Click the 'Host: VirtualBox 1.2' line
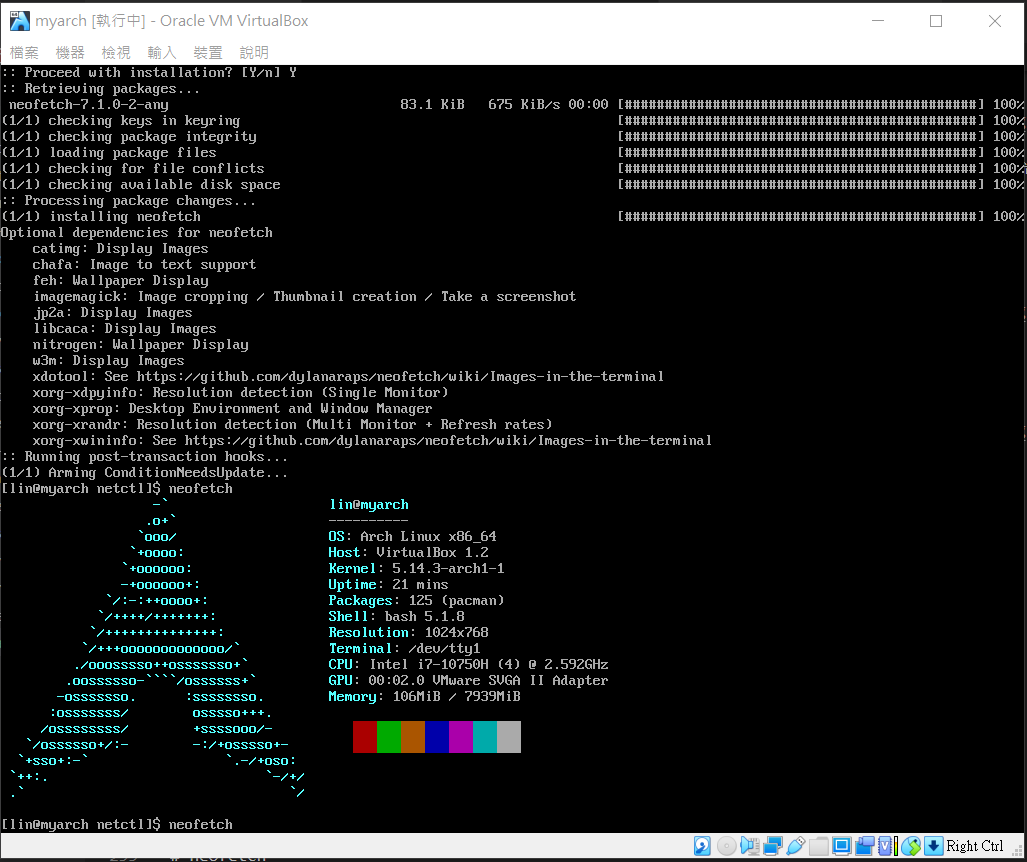The width and height of the screenshot is (1027, 862). (408, 552)
